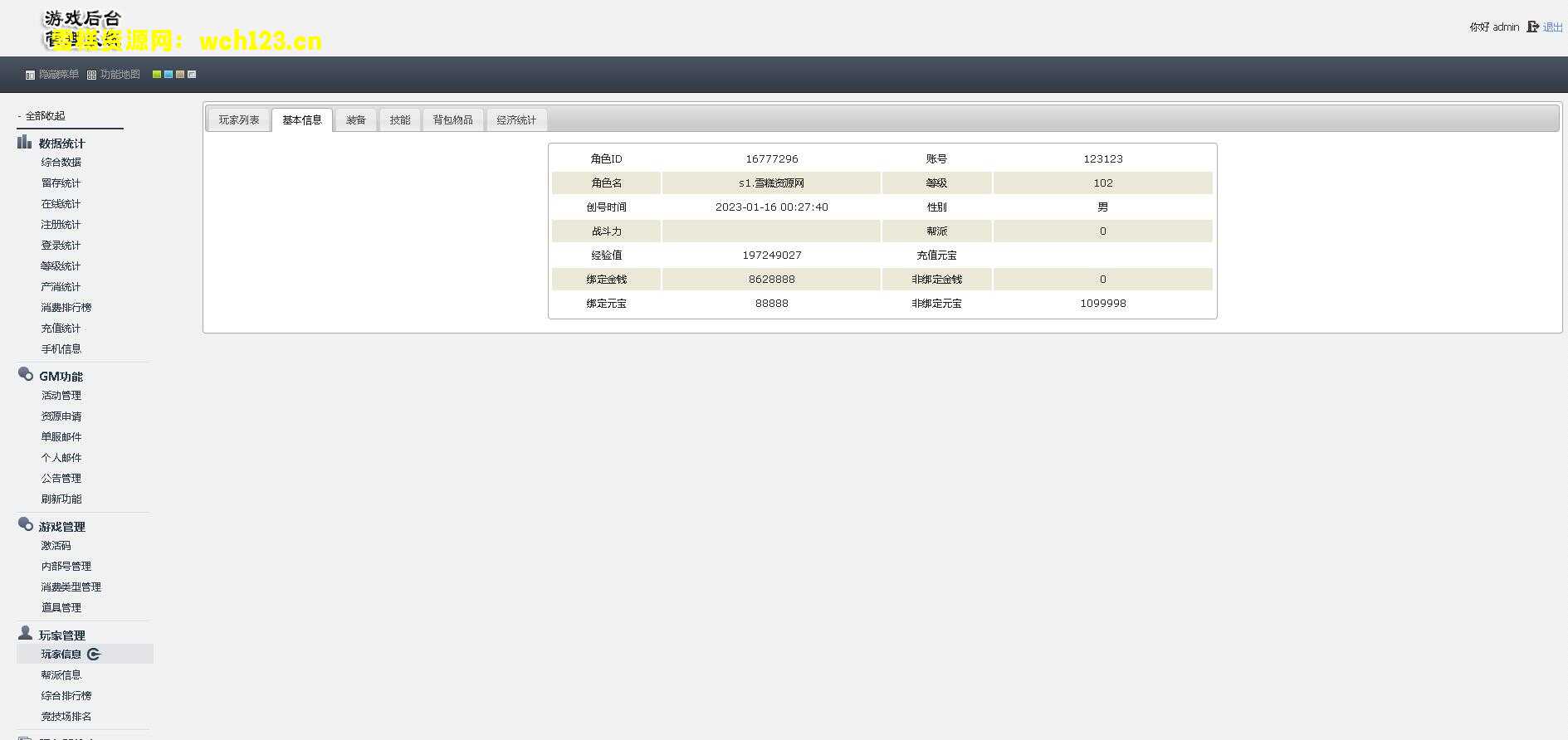Click the 退出 logout link
Viewport: 1568px width, 740px height.
coord(1552,27)
